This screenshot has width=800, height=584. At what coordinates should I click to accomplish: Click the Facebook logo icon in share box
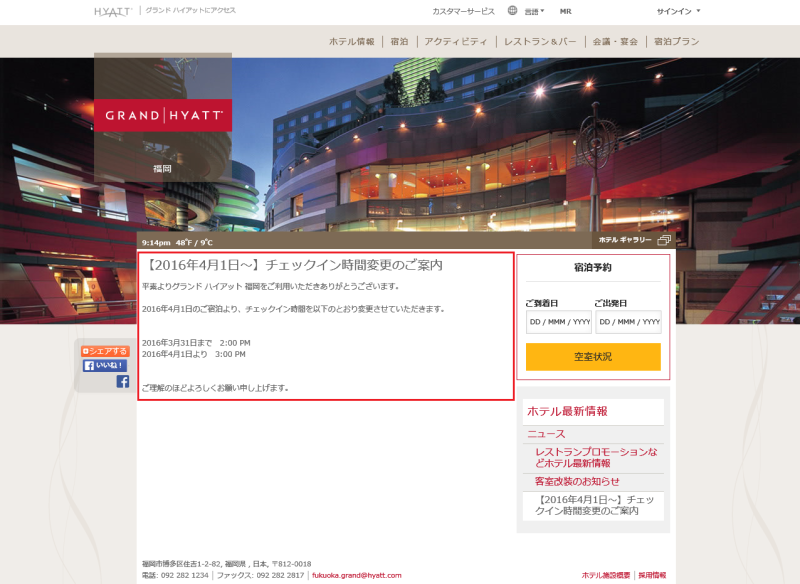[x=122, y=382]
